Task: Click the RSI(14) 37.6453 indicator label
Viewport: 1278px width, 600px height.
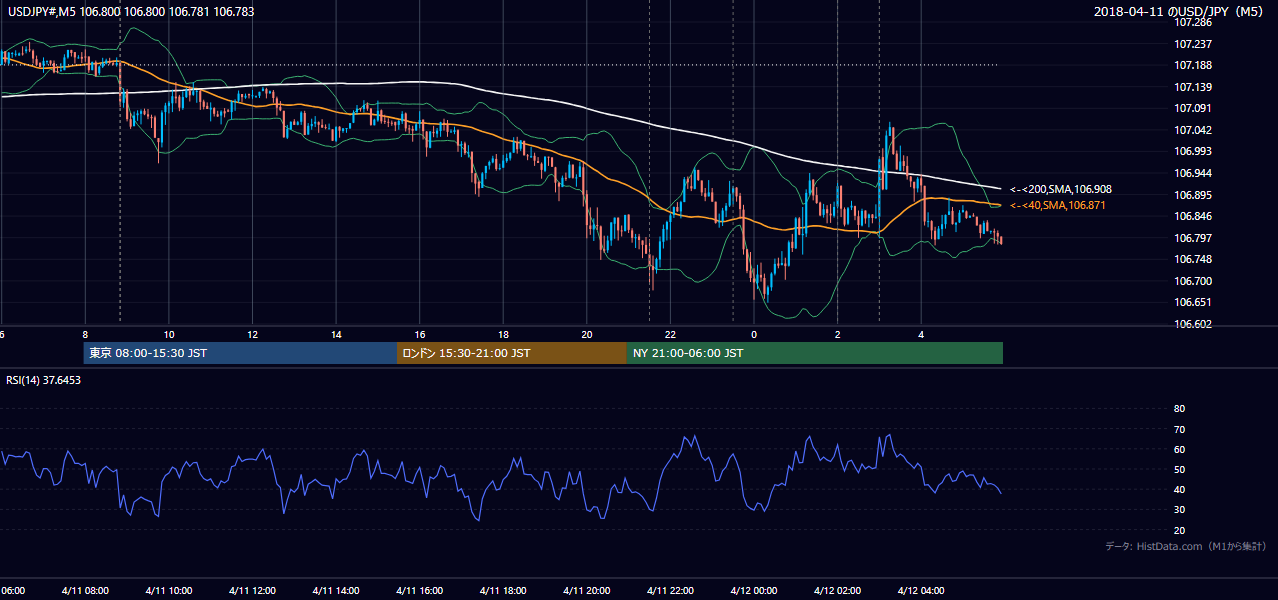Action: pos(44,380)
